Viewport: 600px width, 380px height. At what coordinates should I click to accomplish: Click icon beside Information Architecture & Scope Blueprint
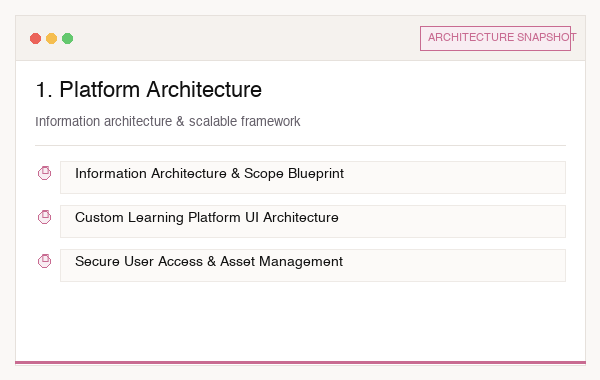pos(44,173)
